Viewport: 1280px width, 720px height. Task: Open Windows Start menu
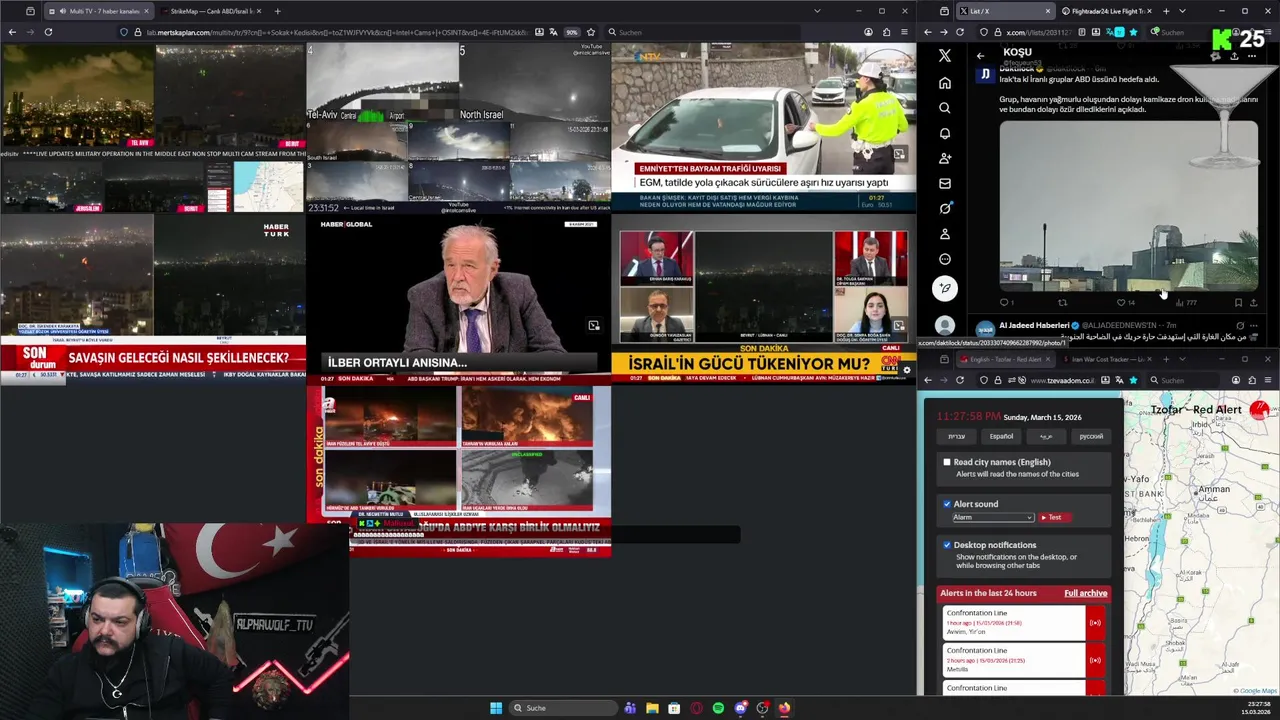pyautogui.click(x=496, y=708)
